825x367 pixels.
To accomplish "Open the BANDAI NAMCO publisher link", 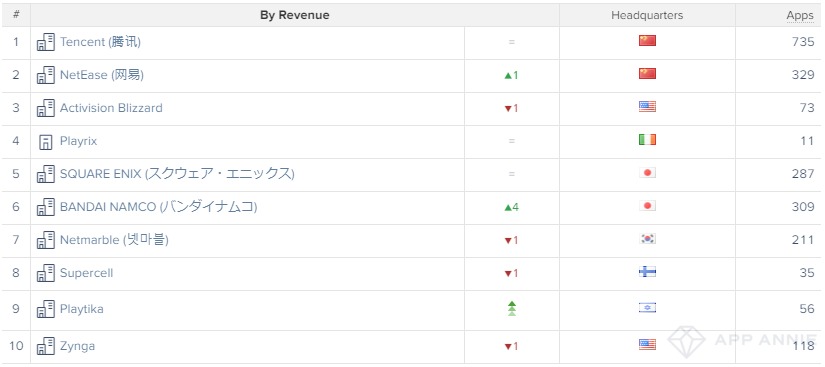I will pyautogui.click(x=158, y=207).
